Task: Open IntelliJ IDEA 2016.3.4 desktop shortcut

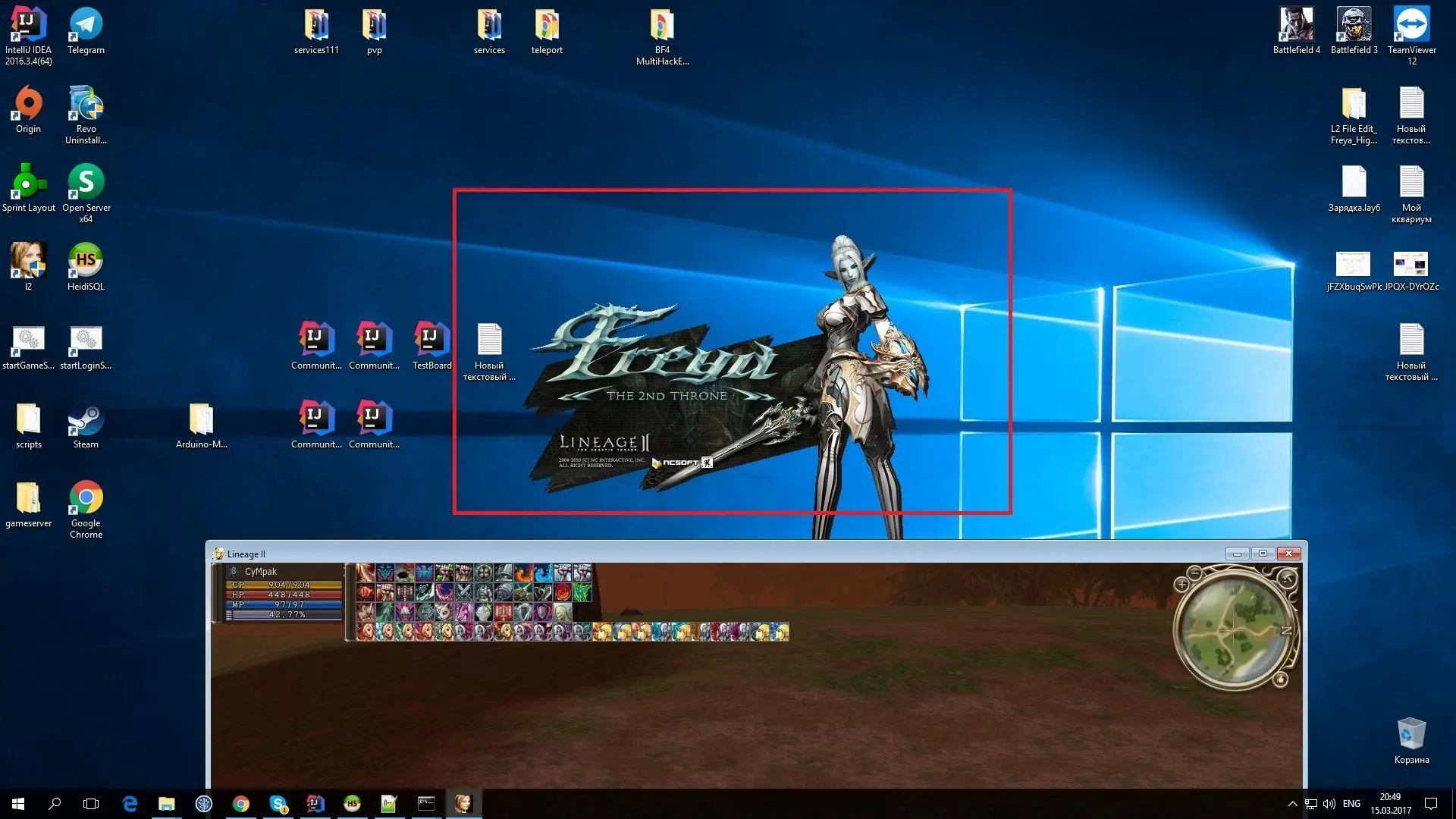Action: pos(28,35)
